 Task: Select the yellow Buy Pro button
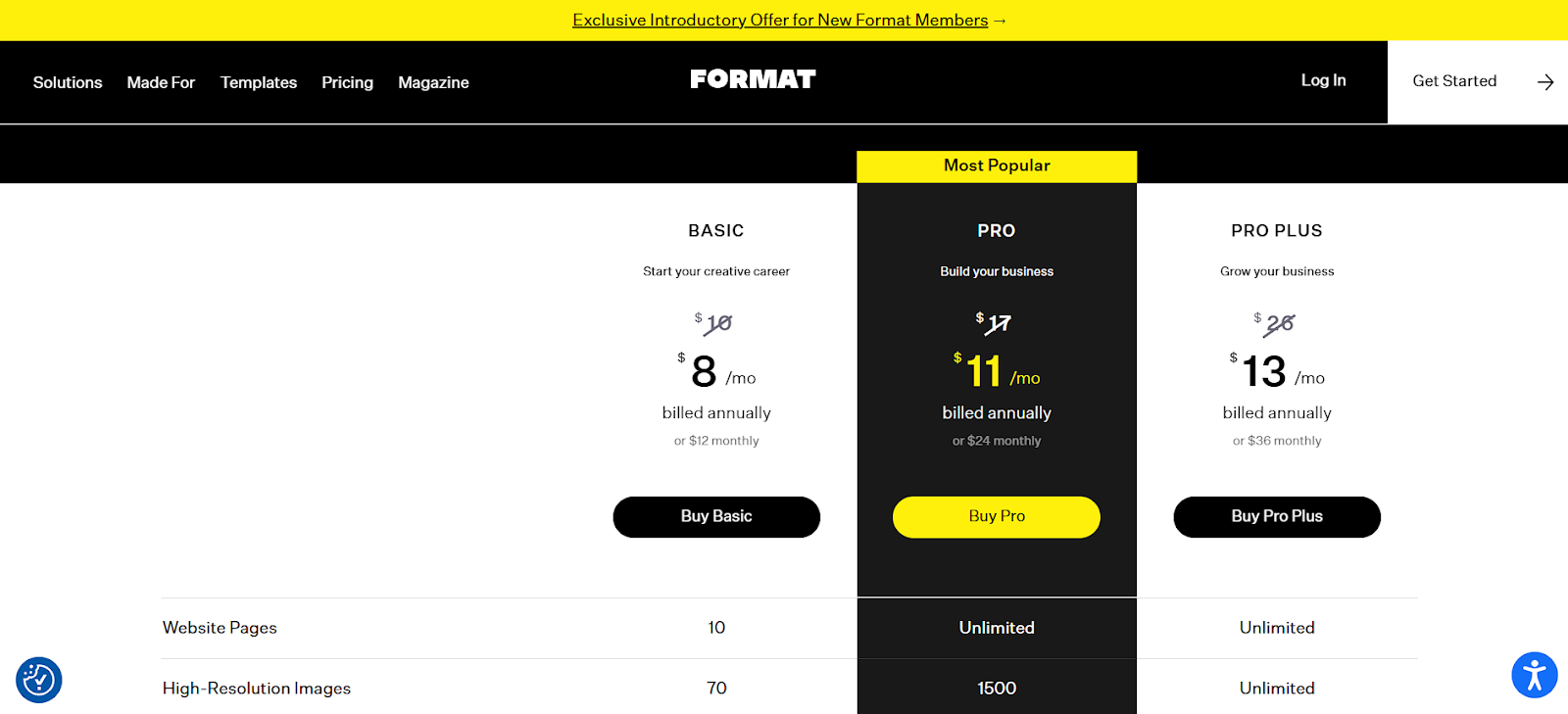point(997,517)
